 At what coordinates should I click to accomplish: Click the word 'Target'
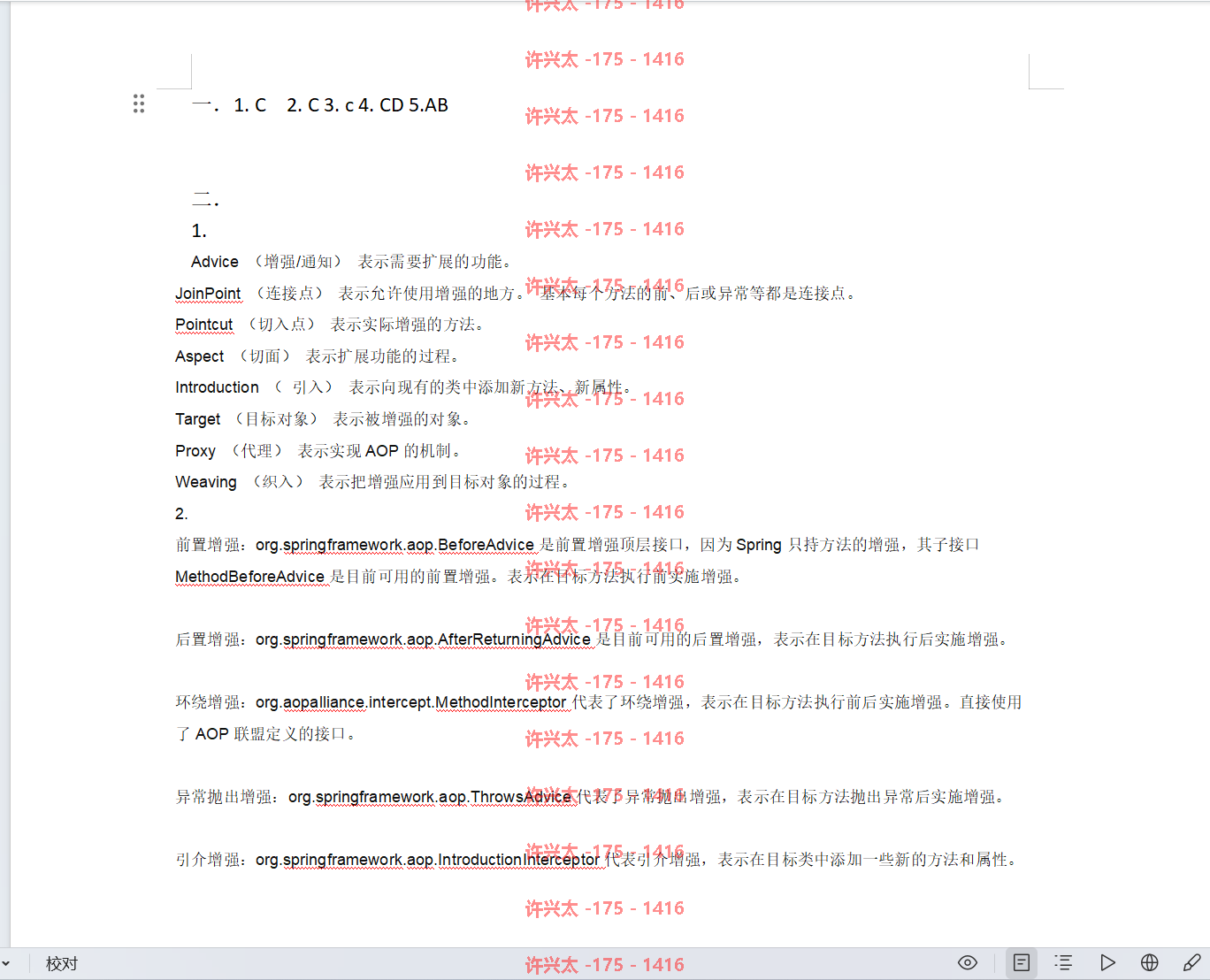pyautogui.click(x=198, y=419)
